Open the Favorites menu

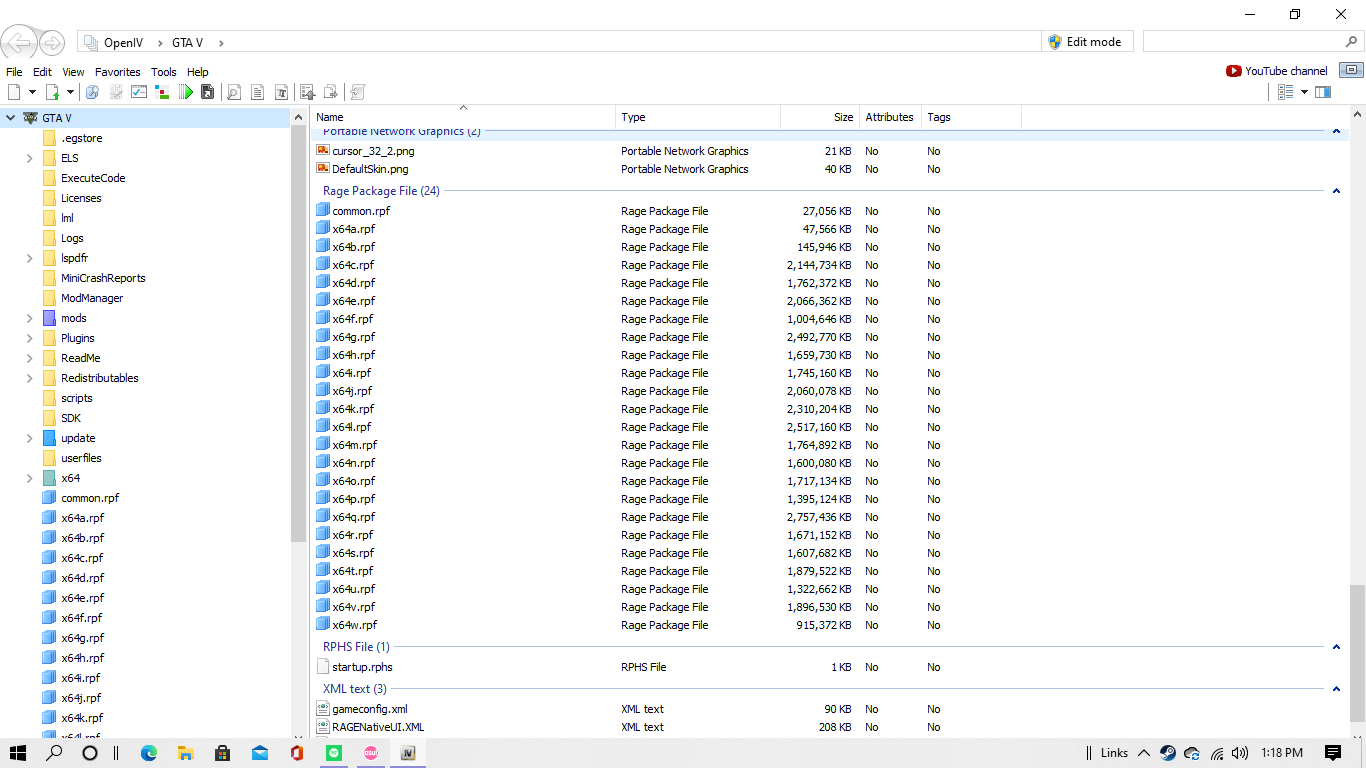118,72
